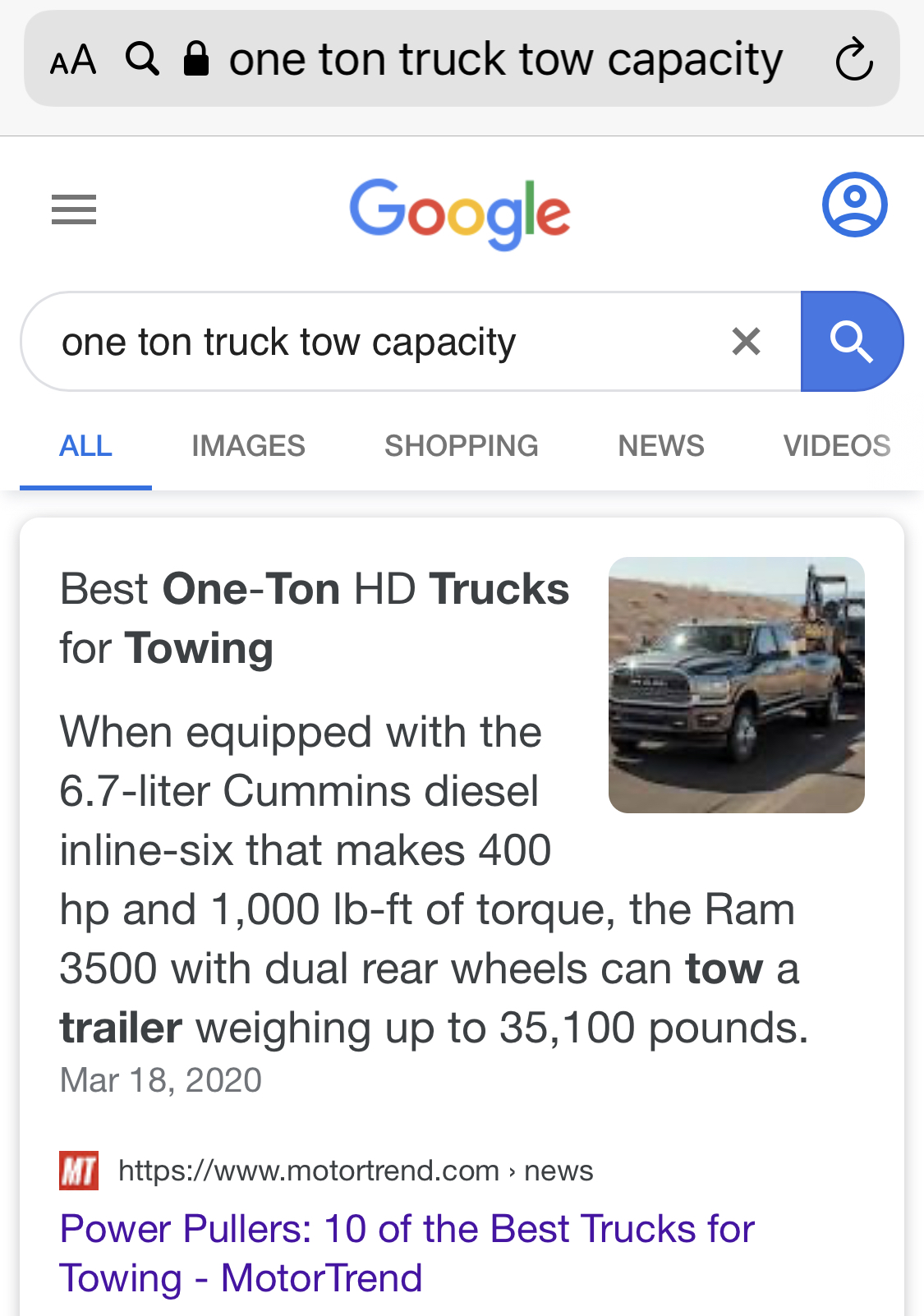
Task: Switch to the Shopping tab
Action: tap(462, 446)
